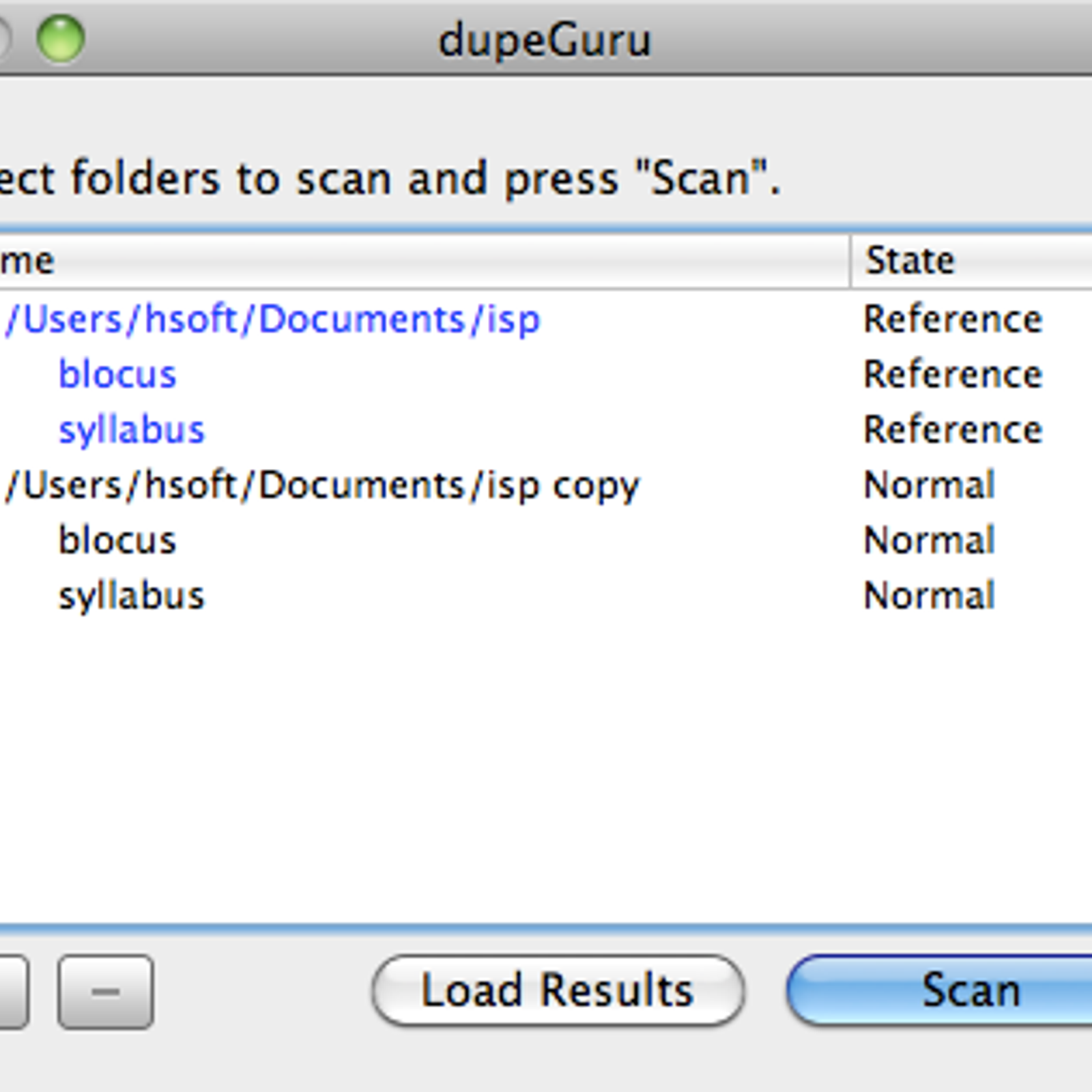Select the black syllabus subfolder under isp copy

132,596
